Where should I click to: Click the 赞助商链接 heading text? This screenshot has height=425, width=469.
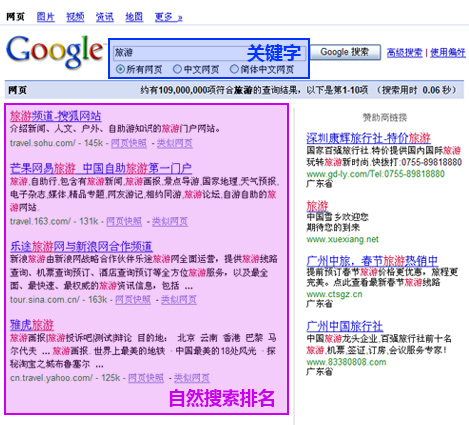point(385,117)
